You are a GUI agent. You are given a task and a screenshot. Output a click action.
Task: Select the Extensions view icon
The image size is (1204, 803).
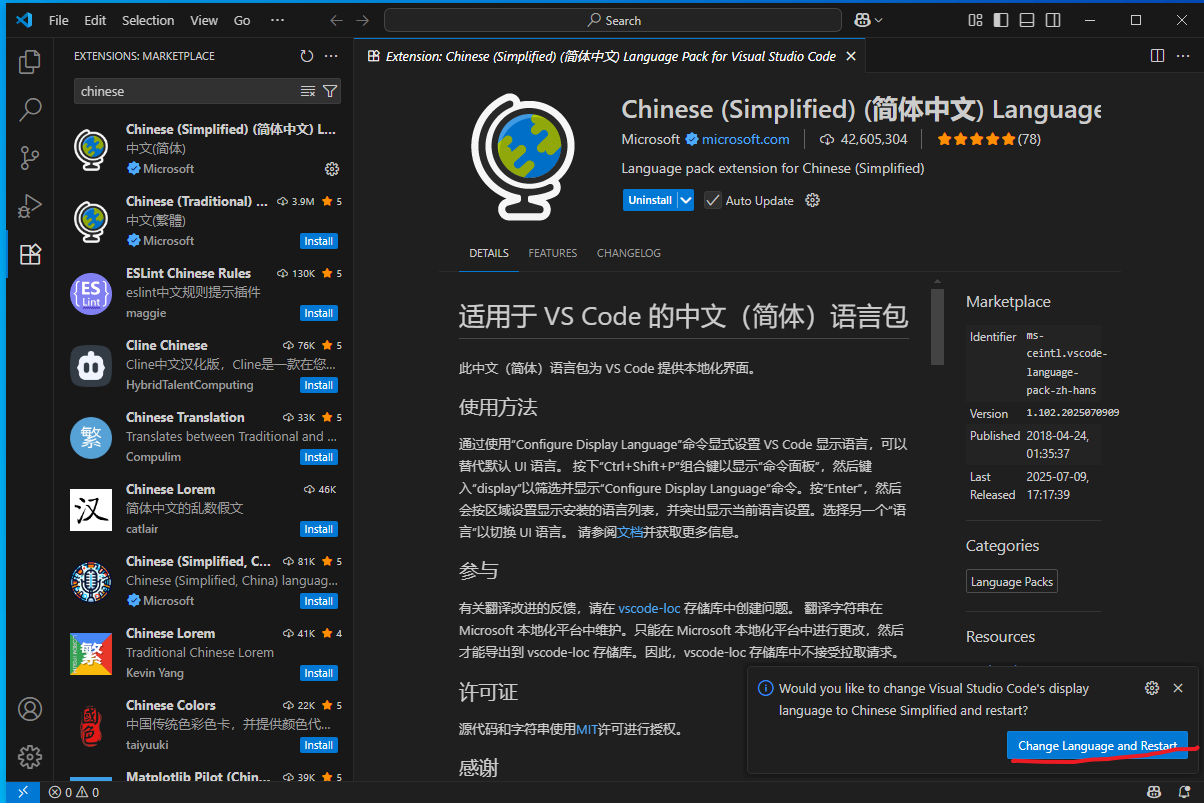(x=30, y=254)
